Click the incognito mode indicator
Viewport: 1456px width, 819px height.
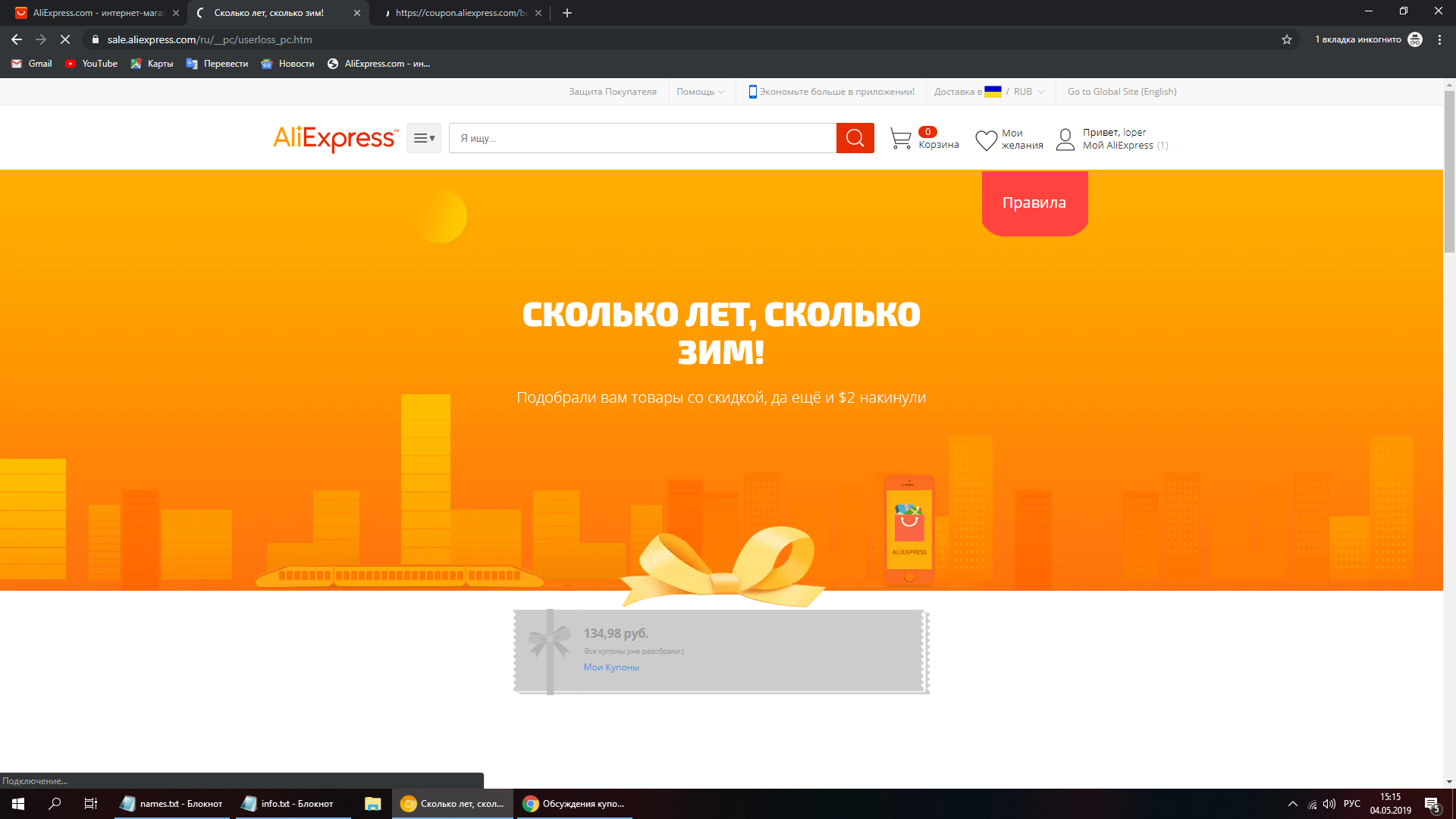click(x=1368, y=39)
